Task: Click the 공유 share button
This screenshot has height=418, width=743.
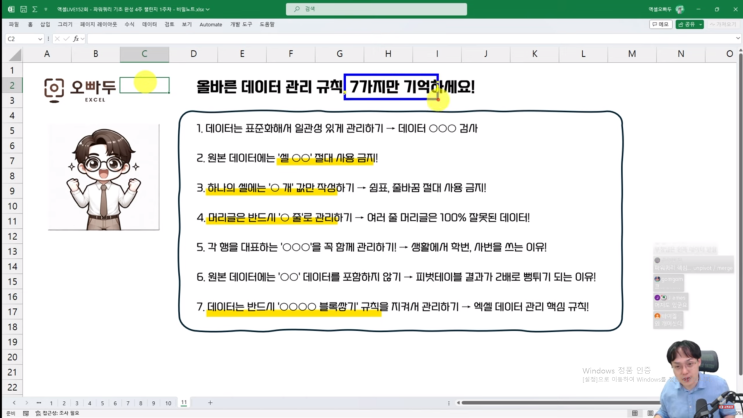Action: 689,24
